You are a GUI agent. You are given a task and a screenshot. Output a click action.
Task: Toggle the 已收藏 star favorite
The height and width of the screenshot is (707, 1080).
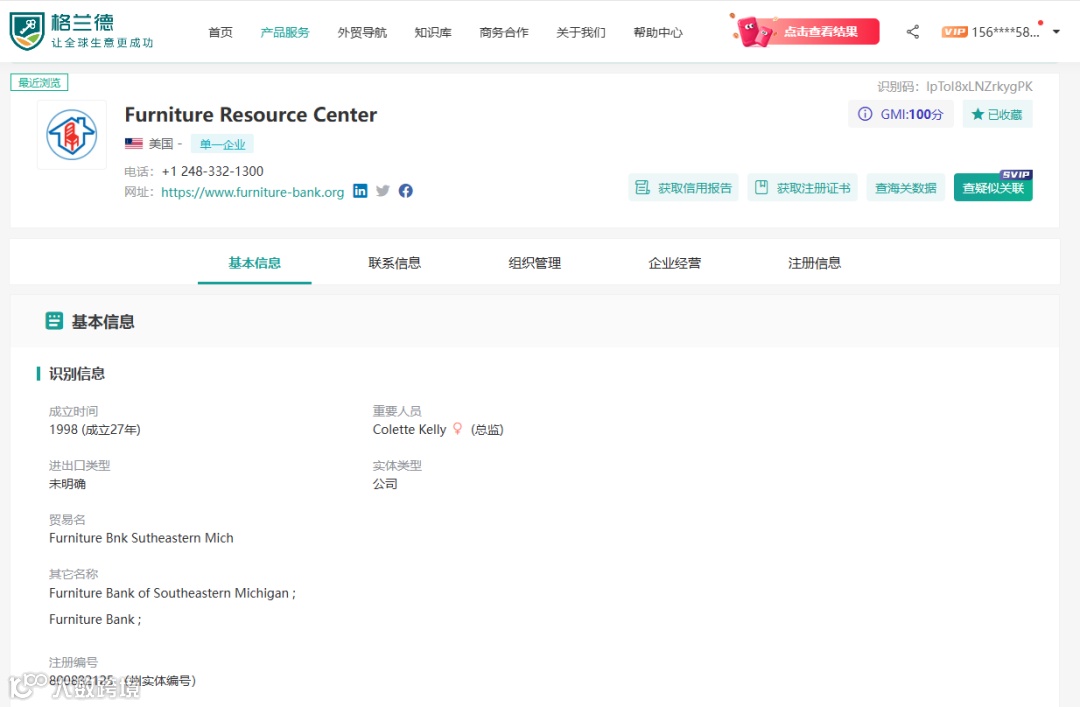click(997, 114)
